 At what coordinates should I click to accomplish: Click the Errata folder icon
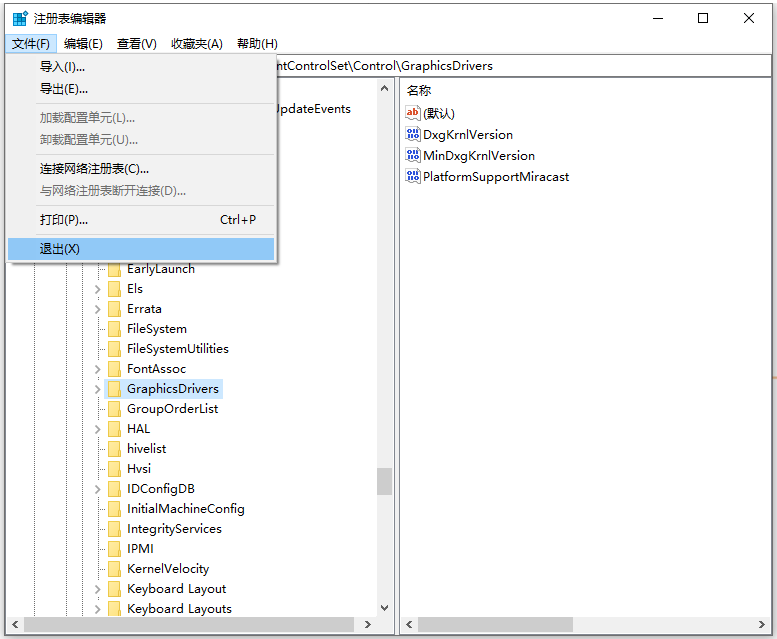pyautogui.click(x=114, y=309)
